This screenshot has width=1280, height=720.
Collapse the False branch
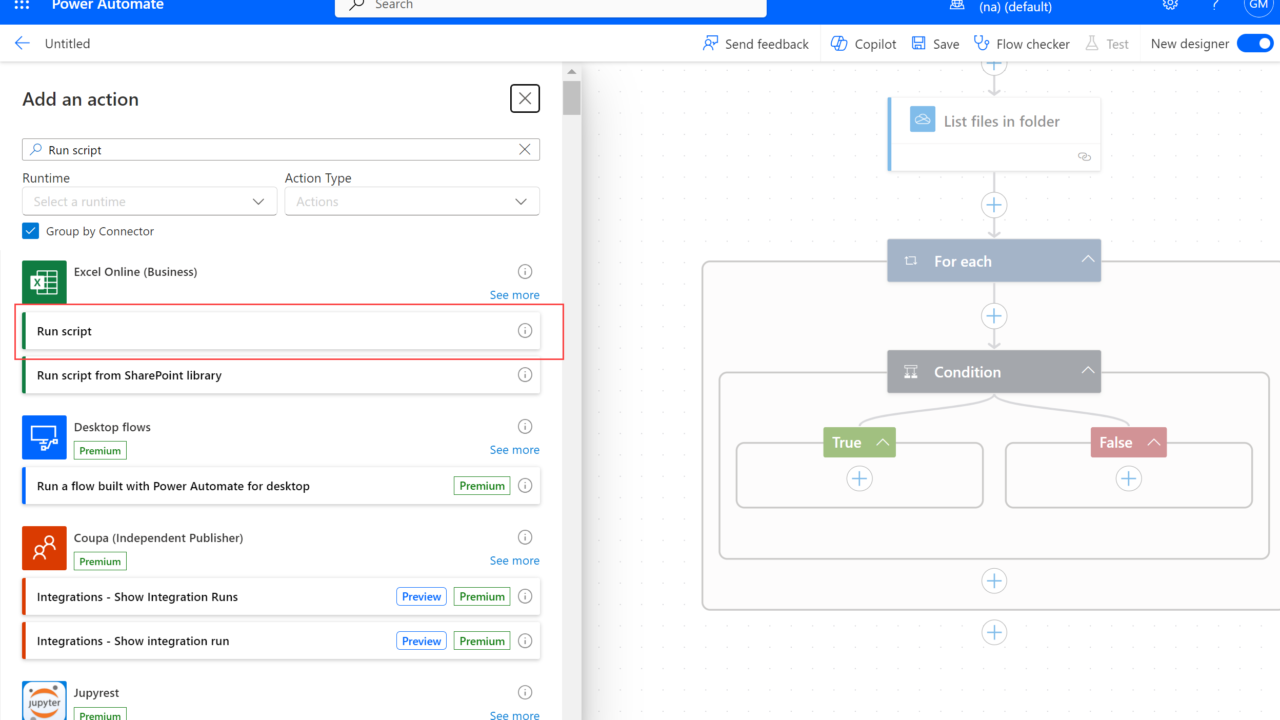coord(1154,442)
